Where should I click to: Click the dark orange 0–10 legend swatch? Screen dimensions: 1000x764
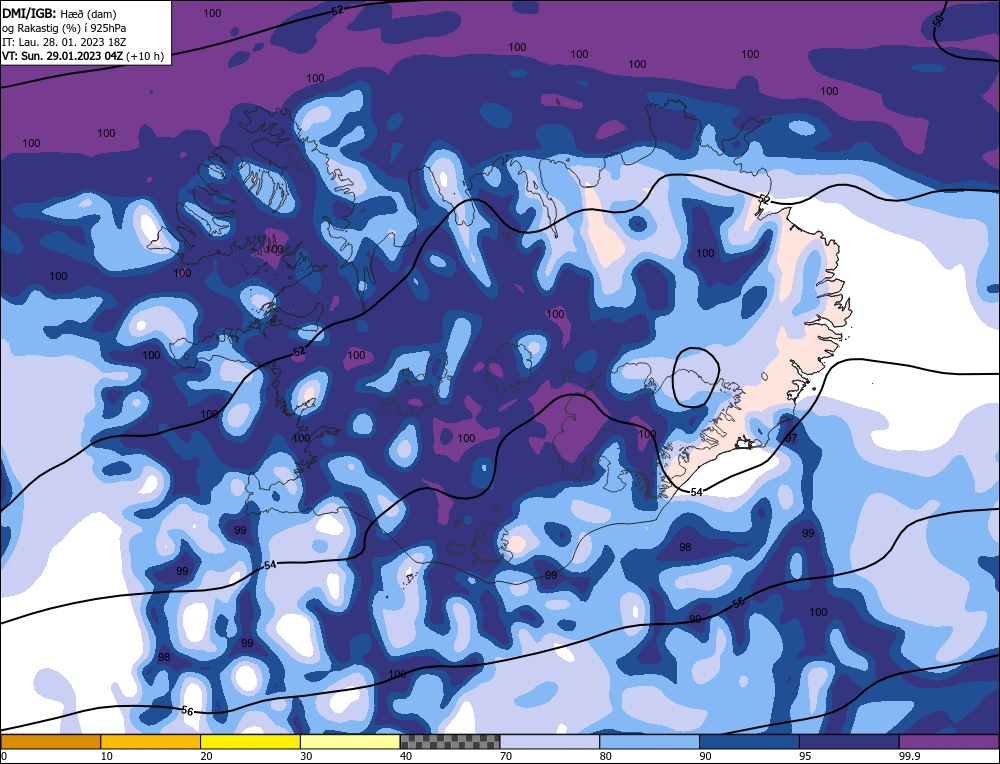click(50, 742)
